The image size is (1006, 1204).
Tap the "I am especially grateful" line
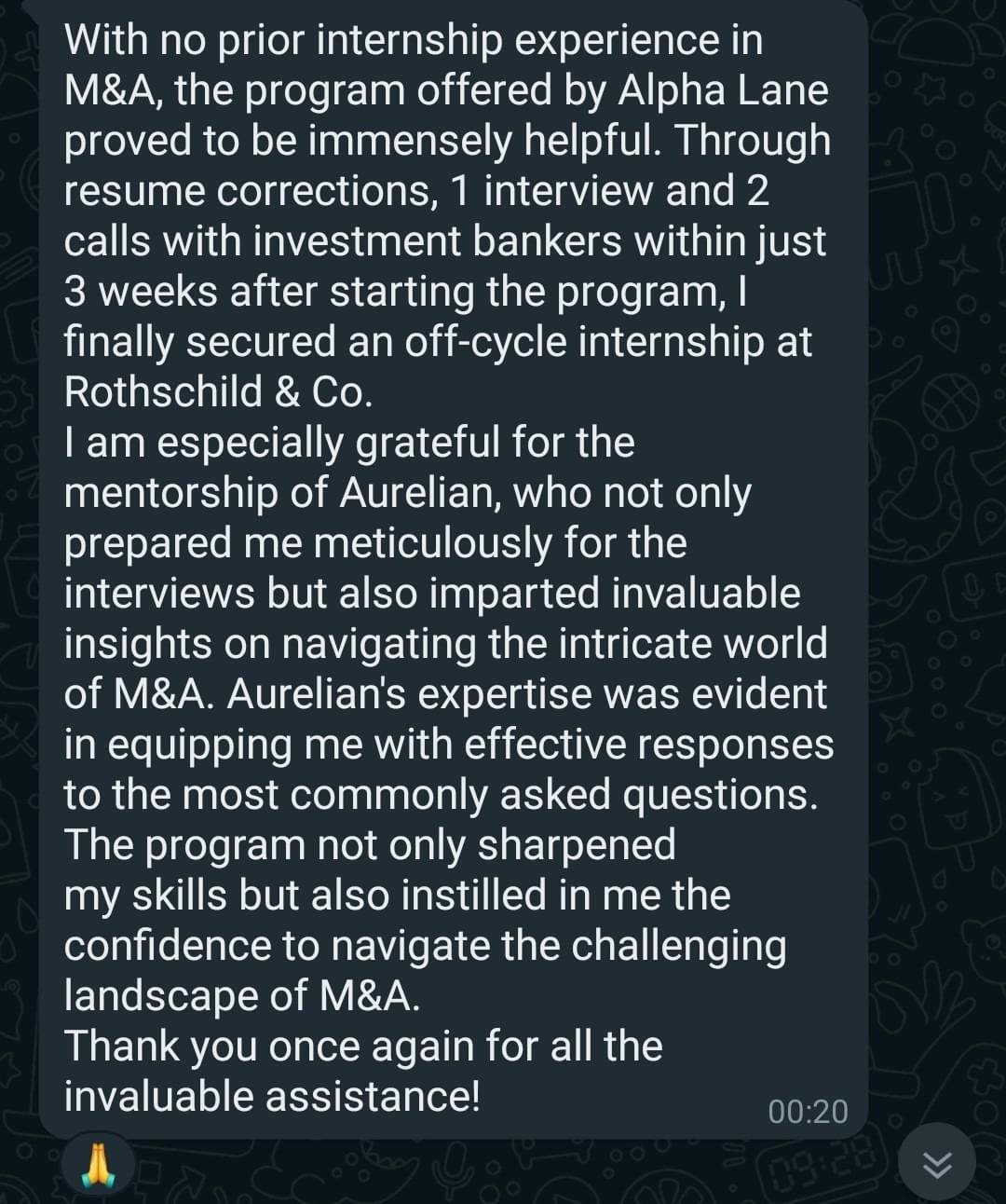[348, 443]
